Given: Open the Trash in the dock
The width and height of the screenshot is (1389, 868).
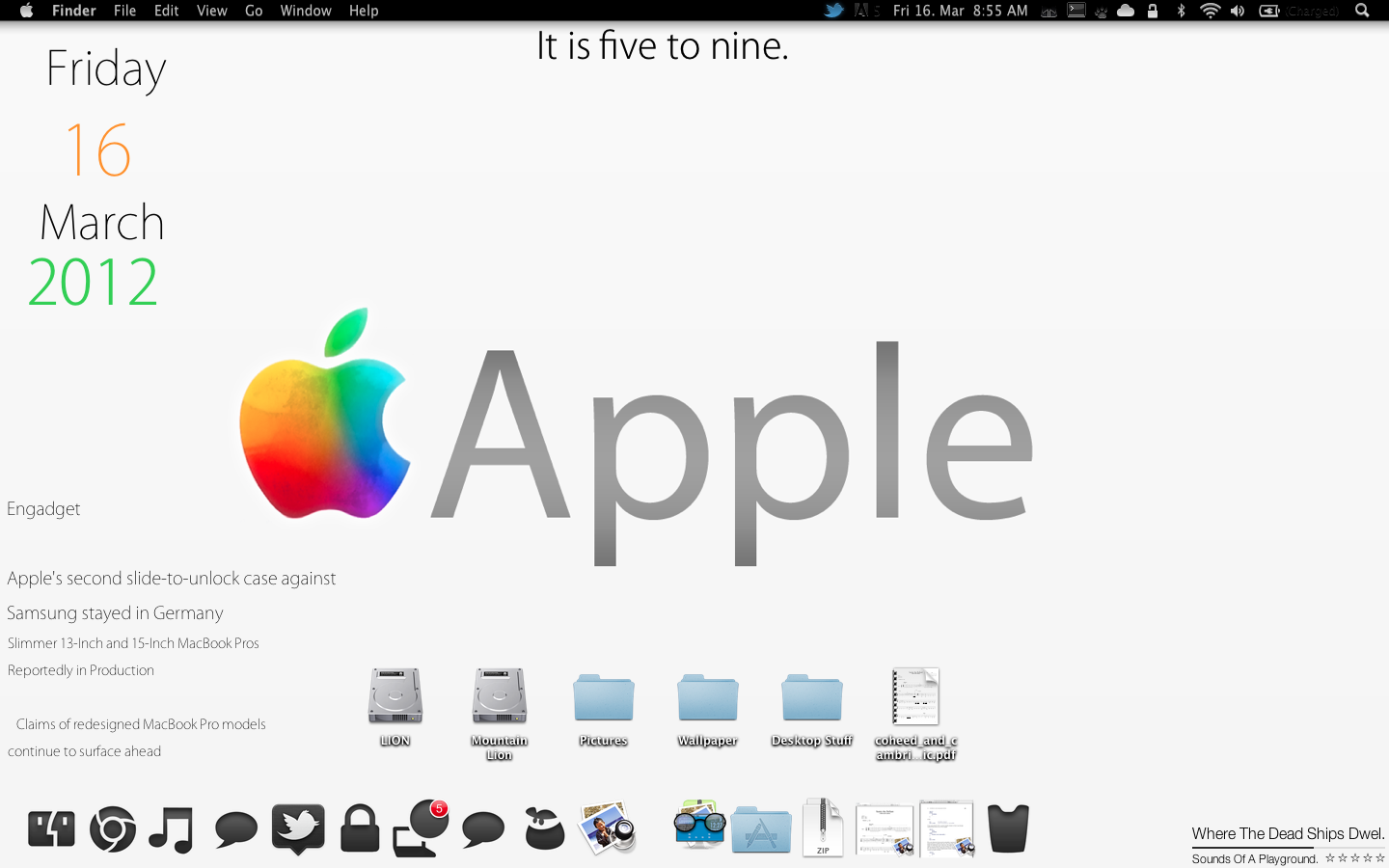Looking at the screenshot, I should pos(1008,828).
